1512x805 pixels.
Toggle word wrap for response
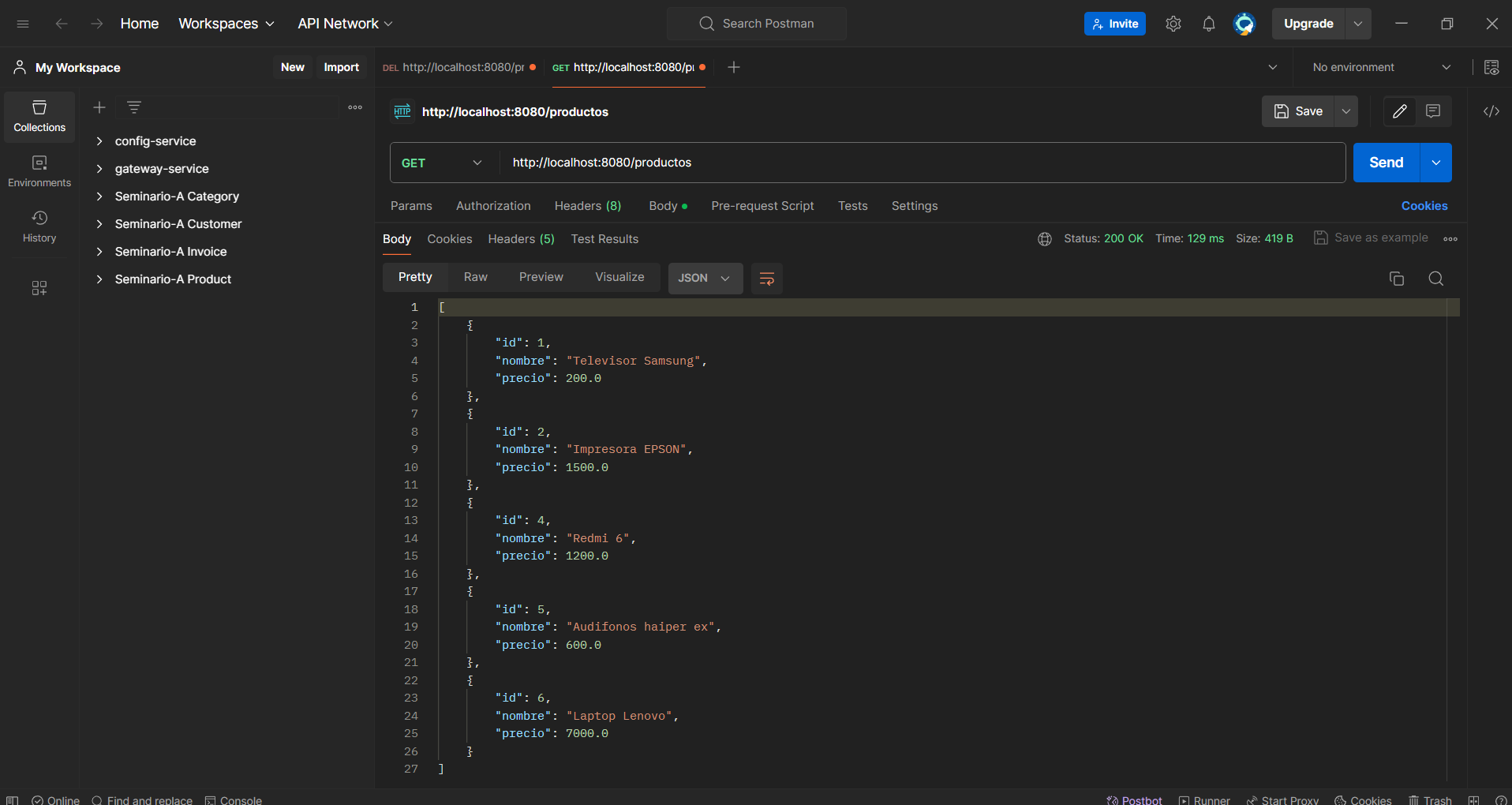click(766, 279)
